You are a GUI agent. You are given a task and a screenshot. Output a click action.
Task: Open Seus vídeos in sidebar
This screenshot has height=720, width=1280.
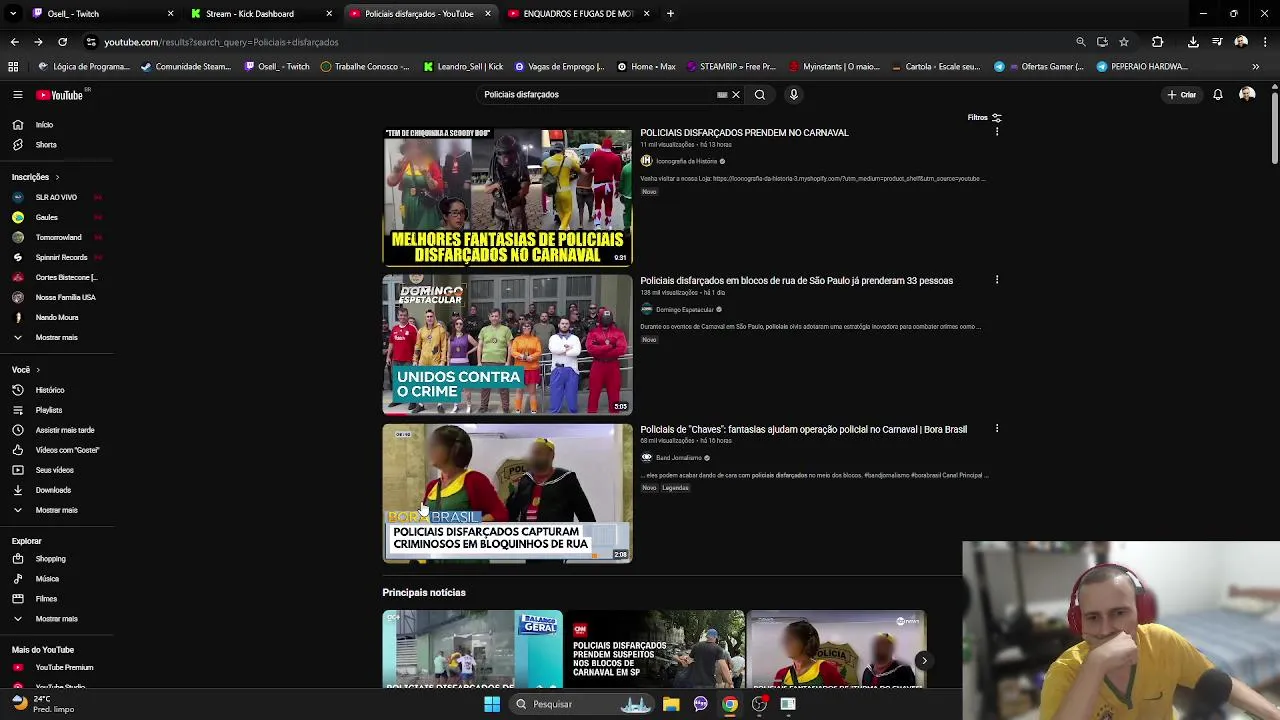54,470
